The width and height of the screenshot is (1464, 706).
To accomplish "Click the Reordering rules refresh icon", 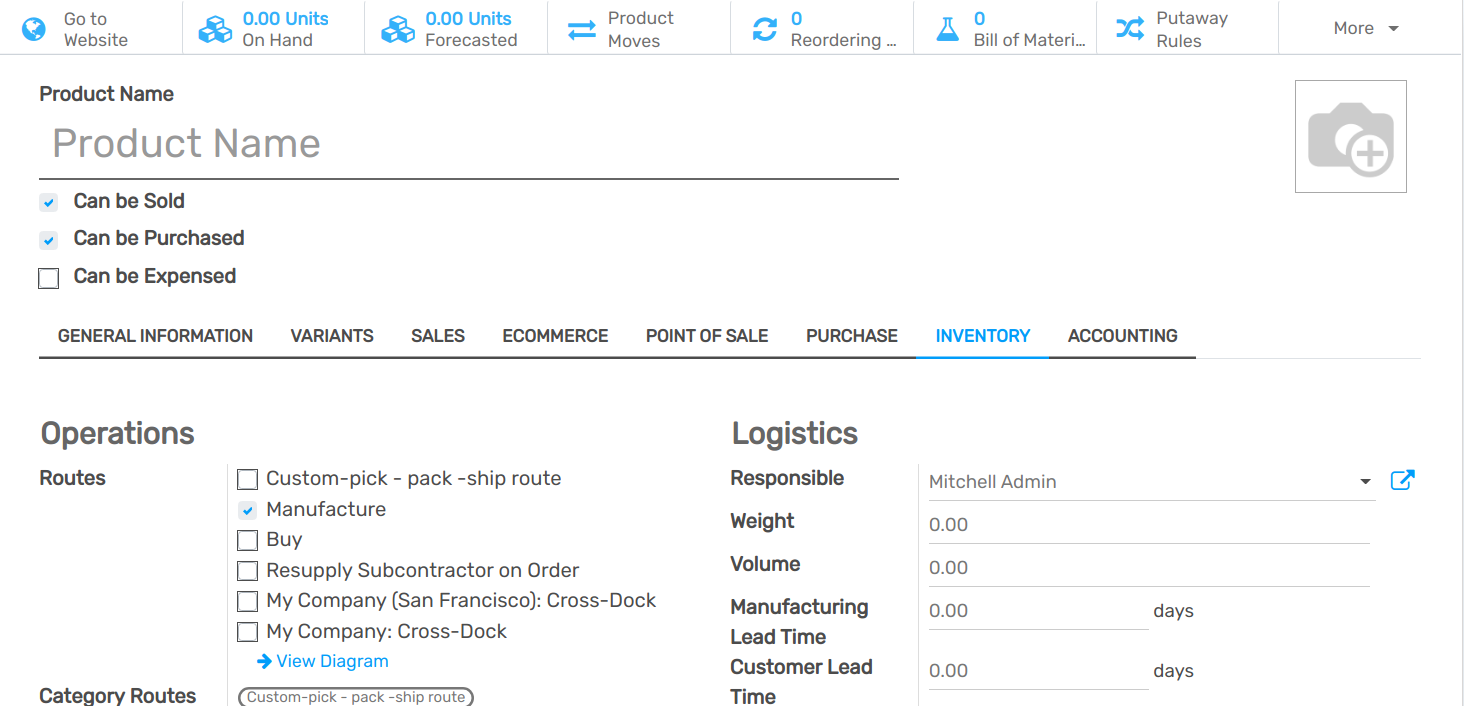I will [x=765, y=29].
